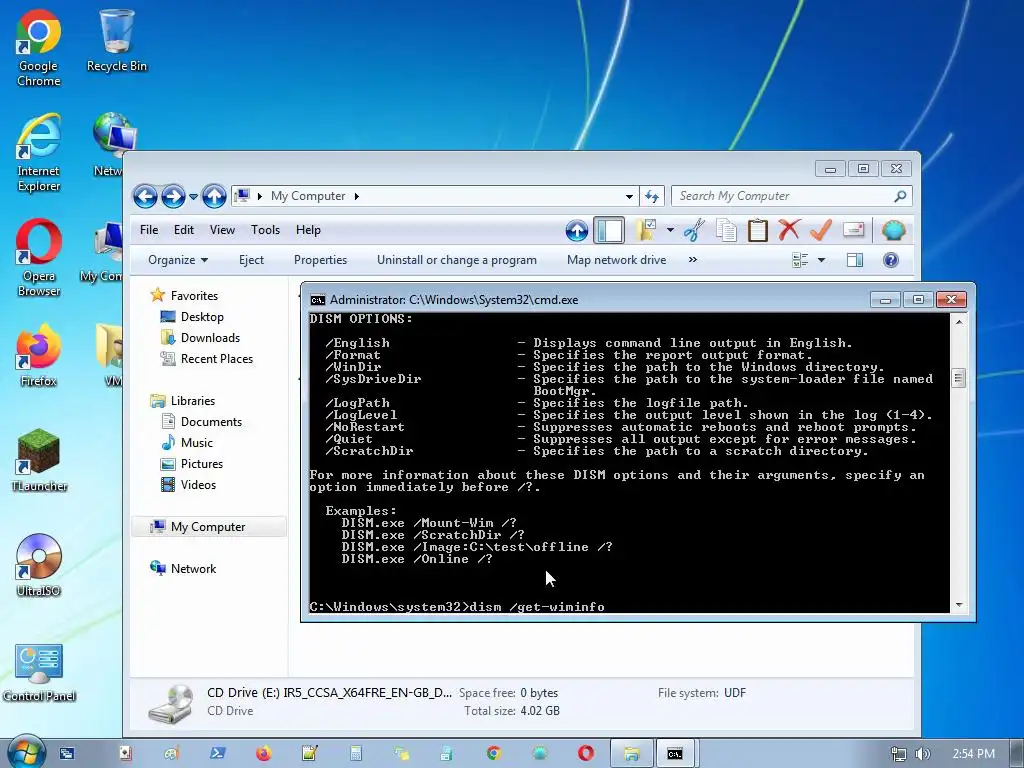This screenshot has width=1024, height=768.
Task: Open the Organize dropdown
Action: coord(178,260)
